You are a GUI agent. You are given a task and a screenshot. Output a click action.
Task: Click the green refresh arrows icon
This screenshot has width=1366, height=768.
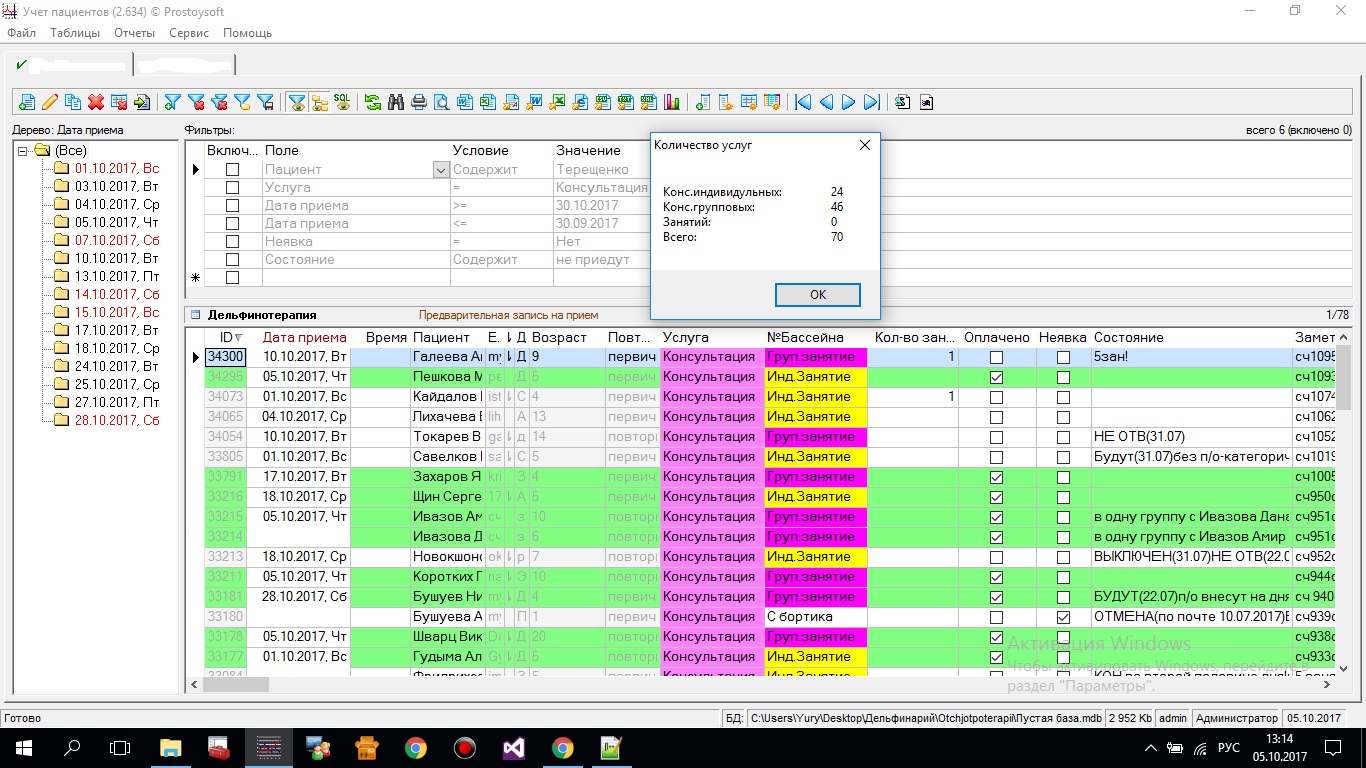[x=373, y=102]
